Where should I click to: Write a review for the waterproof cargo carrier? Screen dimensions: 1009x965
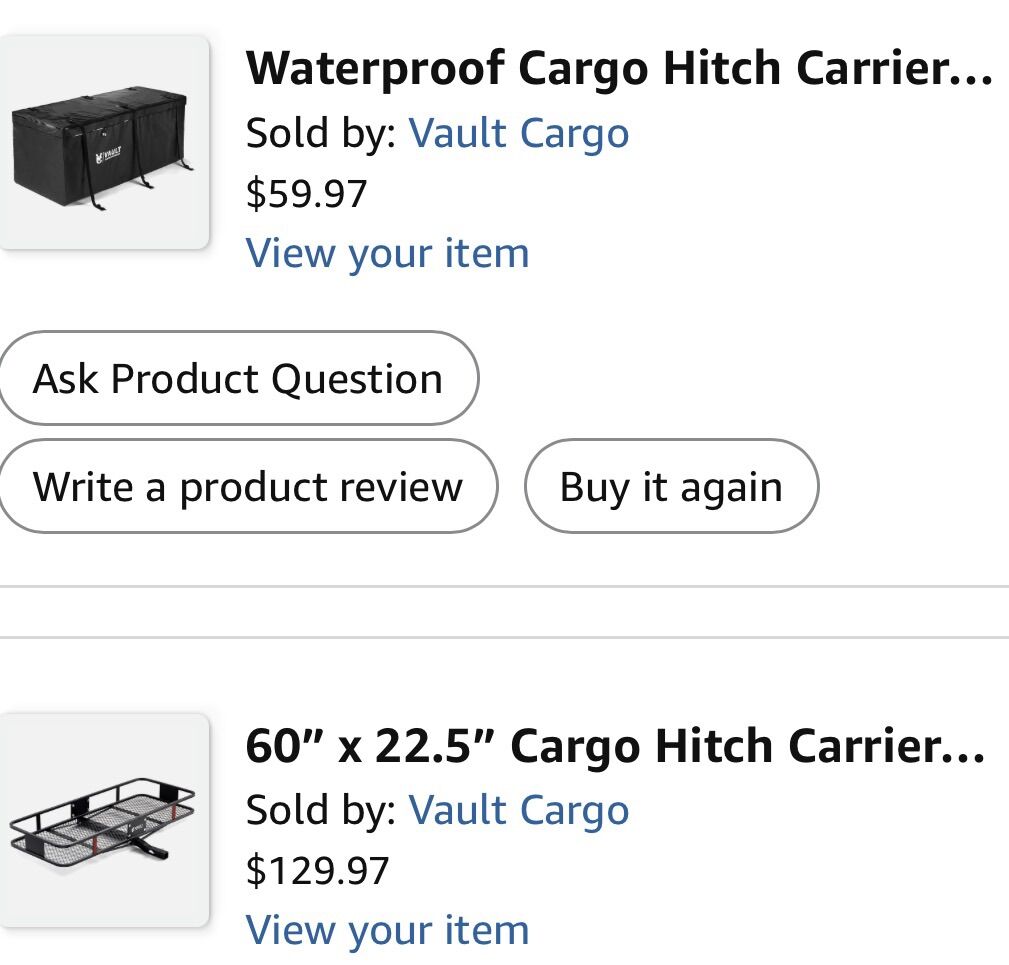248,486
